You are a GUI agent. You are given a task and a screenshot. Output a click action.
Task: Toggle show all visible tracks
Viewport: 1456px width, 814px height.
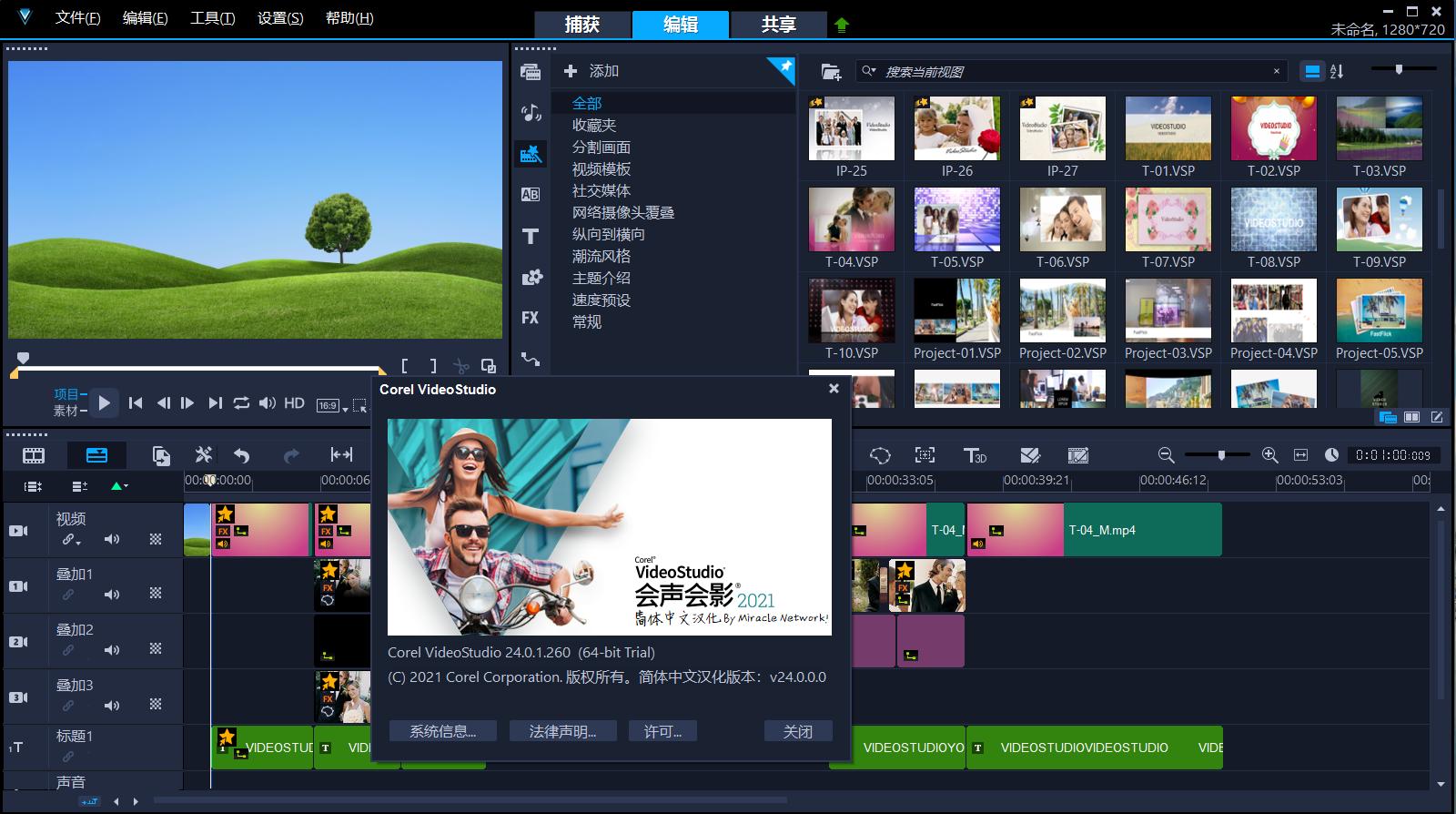pos(34,486)
